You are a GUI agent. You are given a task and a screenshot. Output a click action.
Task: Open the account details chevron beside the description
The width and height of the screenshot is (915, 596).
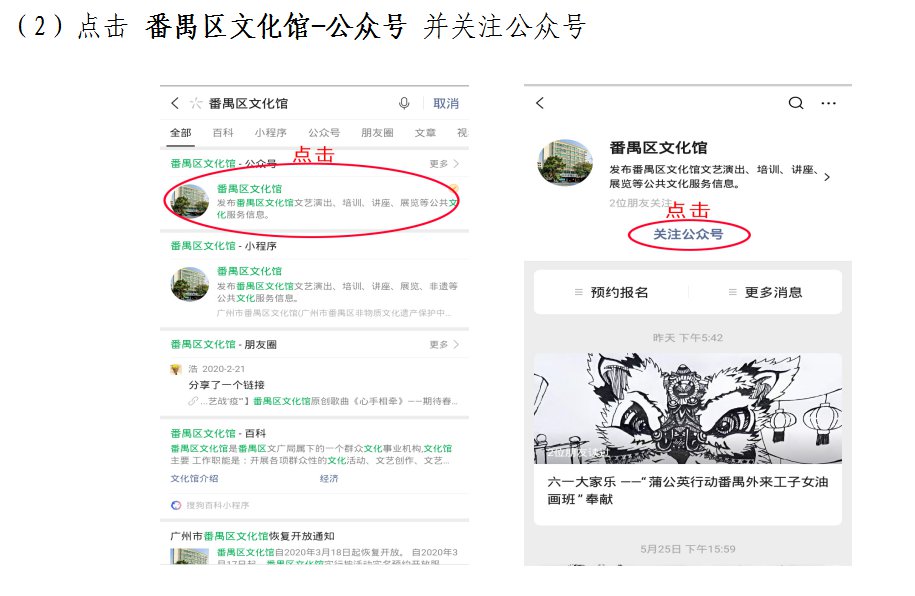(x=827, y=177)
